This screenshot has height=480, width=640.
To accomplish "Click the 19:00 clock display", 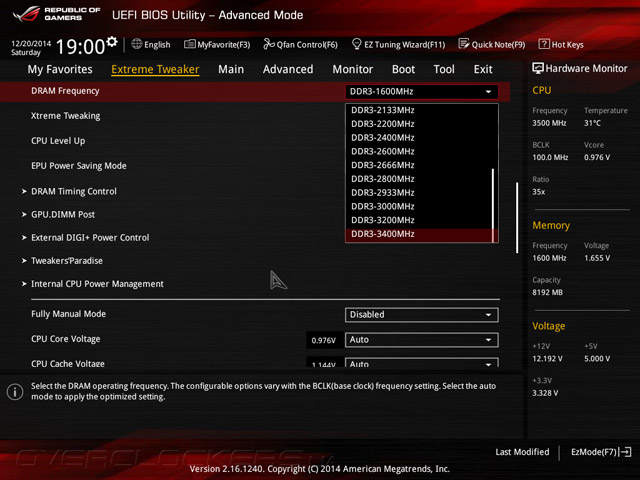I will click(80, 47).
